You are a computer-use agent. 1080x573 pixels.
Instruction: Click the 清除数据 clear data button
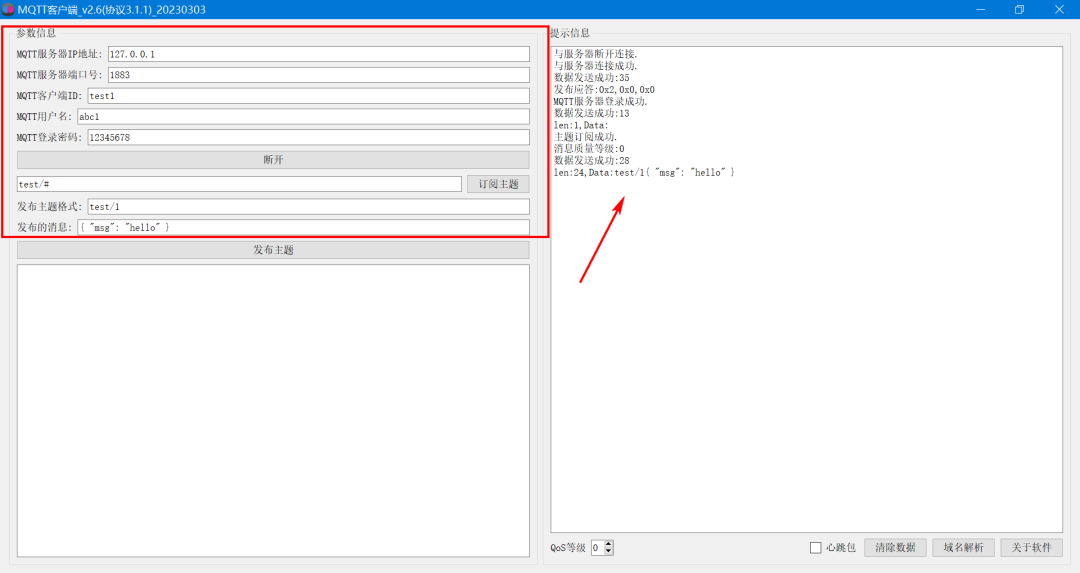895,548
